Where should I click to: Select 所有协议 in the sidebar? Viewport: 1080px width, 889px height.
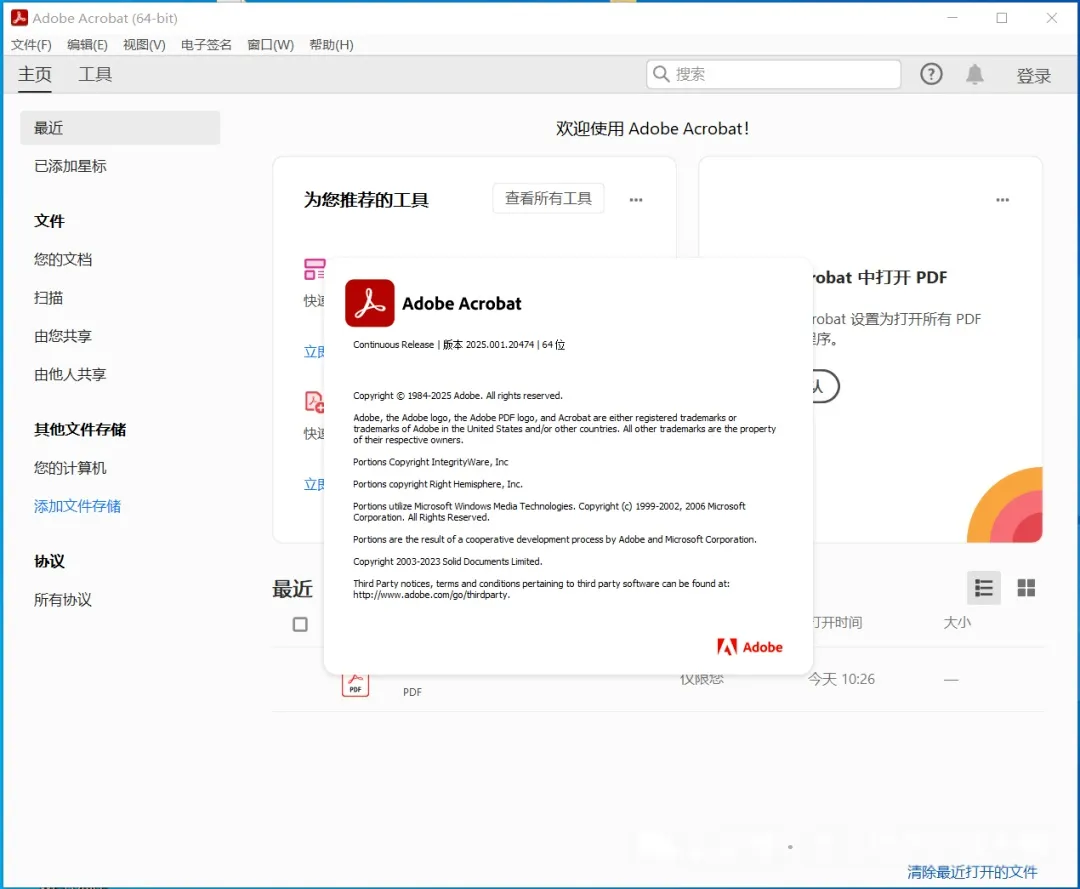pos(63,600)
